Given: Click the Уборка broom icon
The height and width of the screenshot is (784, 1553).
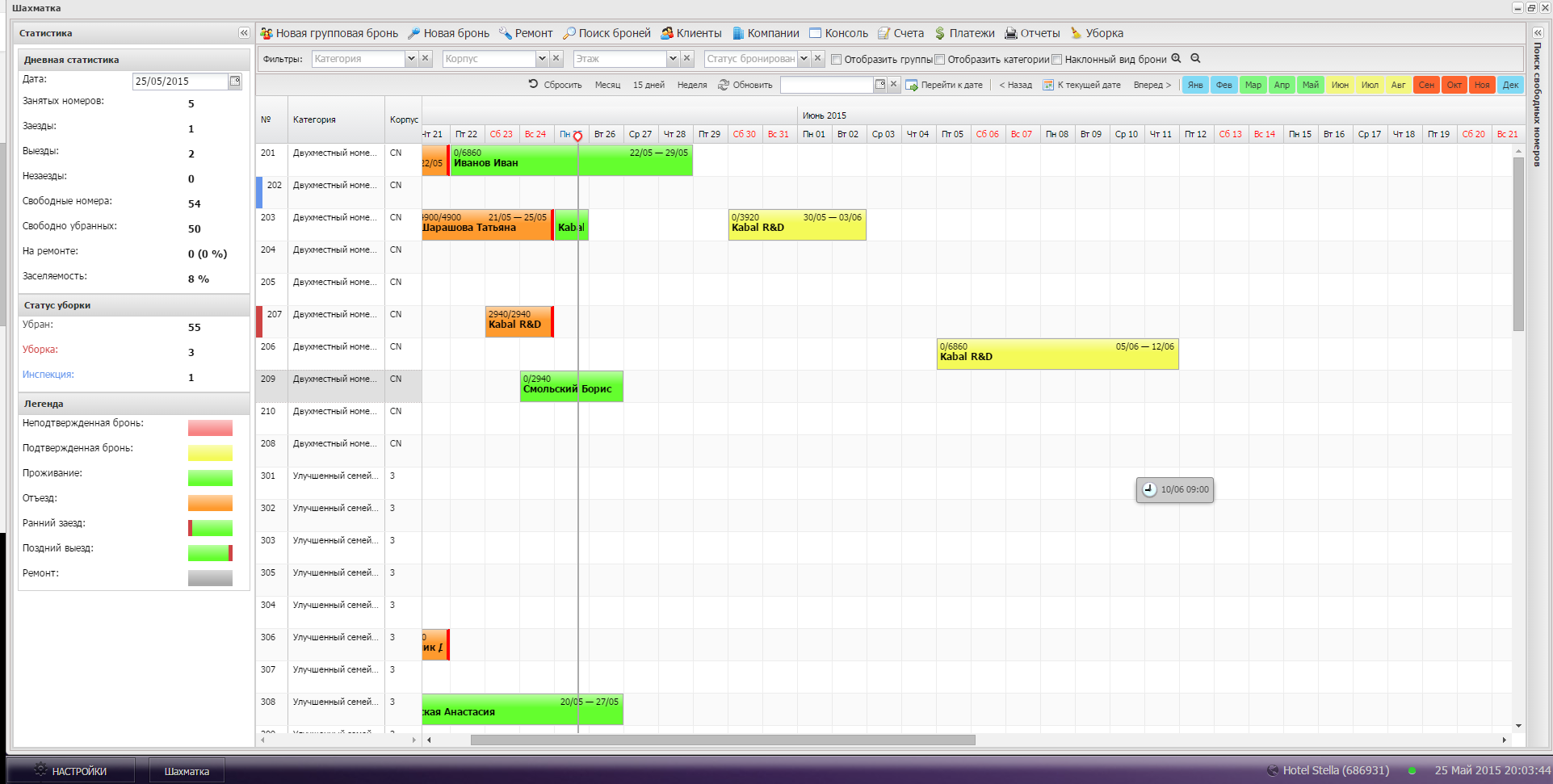Looking at the screenshot, I should (1076, 33).
